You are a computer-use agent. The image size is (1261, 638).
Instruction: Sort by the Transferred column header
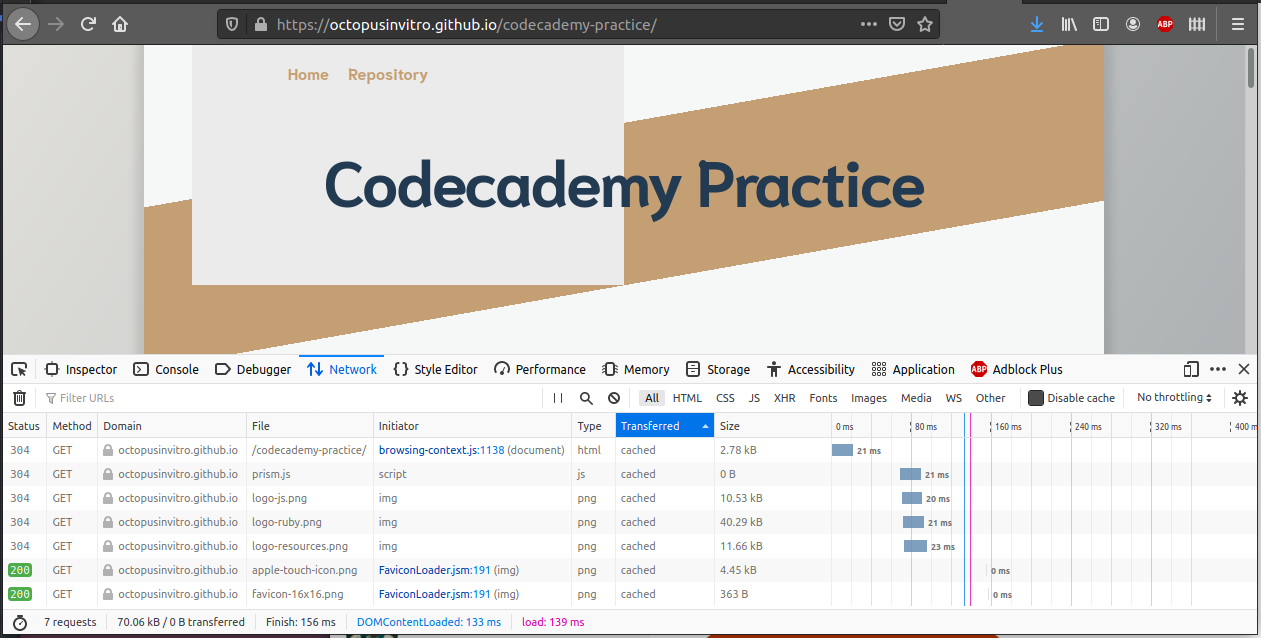[x=665, y=426]
